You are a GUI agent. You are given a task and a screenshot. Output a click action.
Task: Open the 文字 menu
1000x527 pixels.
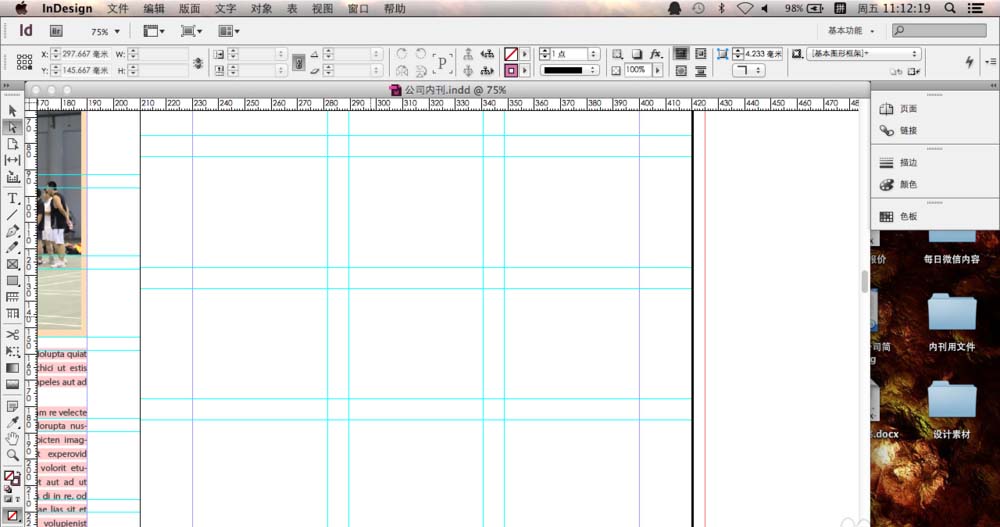225,8
